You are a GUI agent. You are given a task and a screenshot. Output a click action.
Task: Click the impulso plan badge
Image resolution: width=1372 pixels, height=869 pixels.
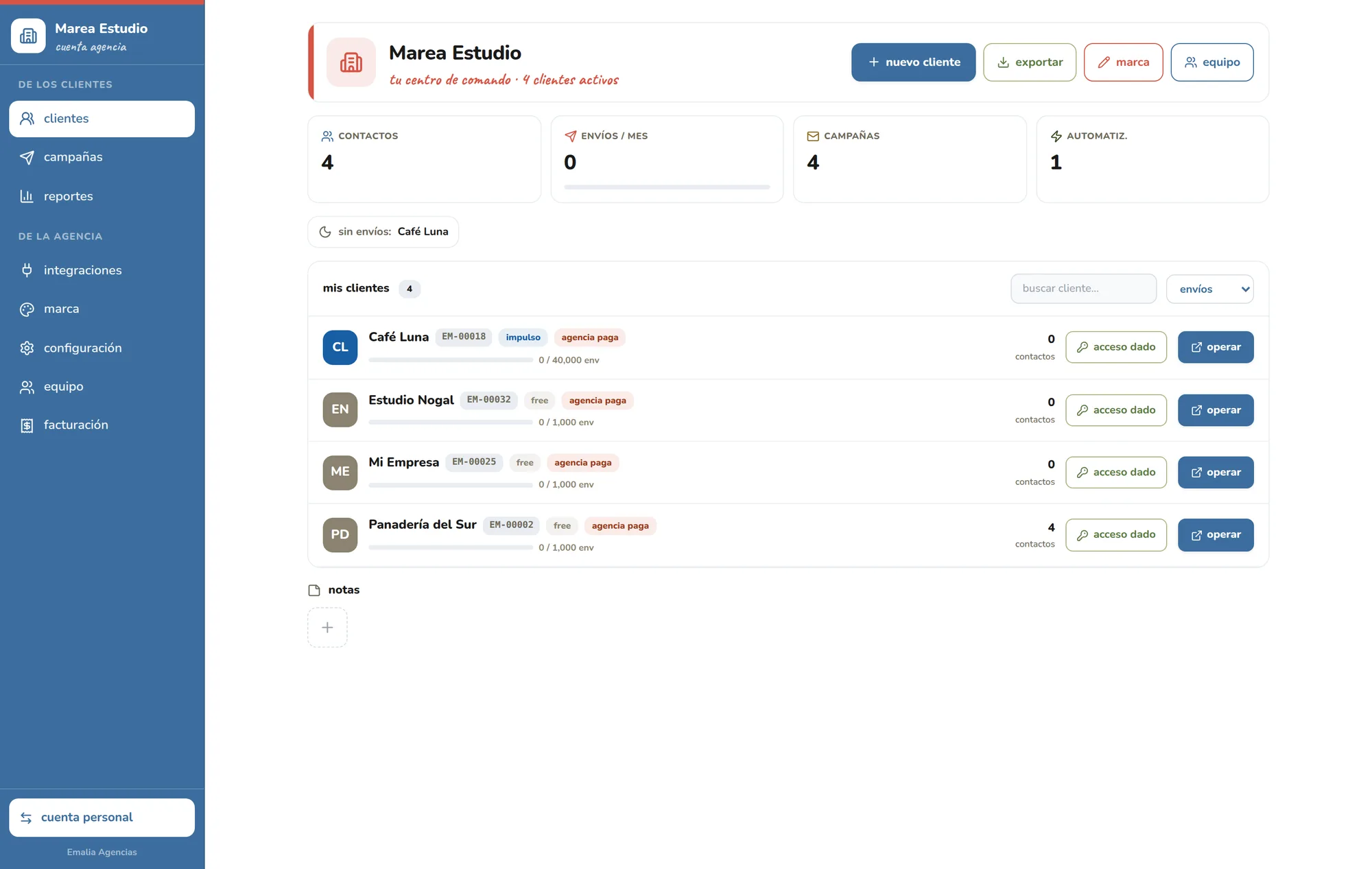(523, 337)
